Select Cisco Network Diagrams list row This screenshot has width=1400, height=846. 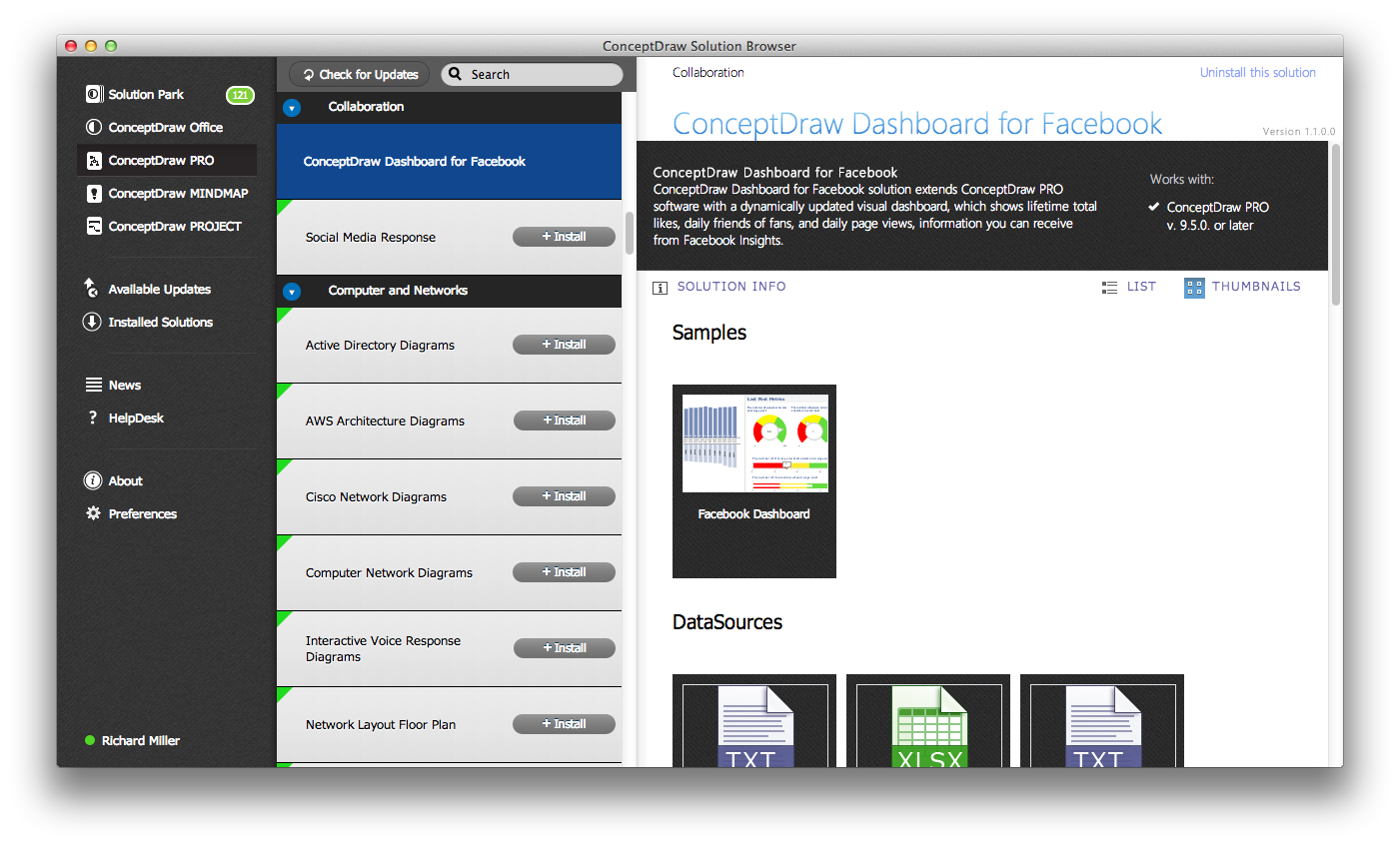coord(449,497)
